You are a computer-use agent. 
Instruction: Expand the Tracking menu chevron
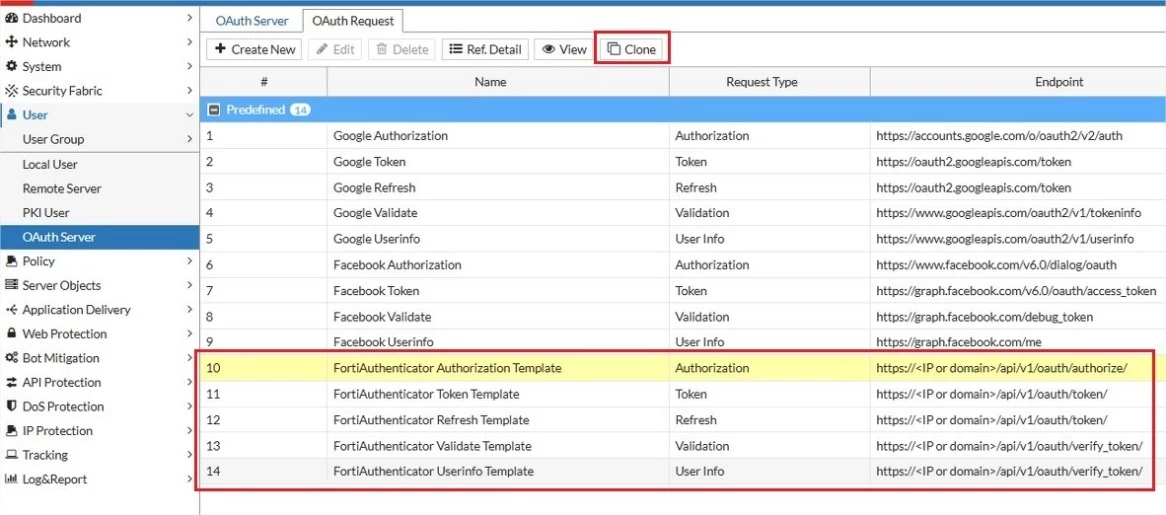(190, 455)
